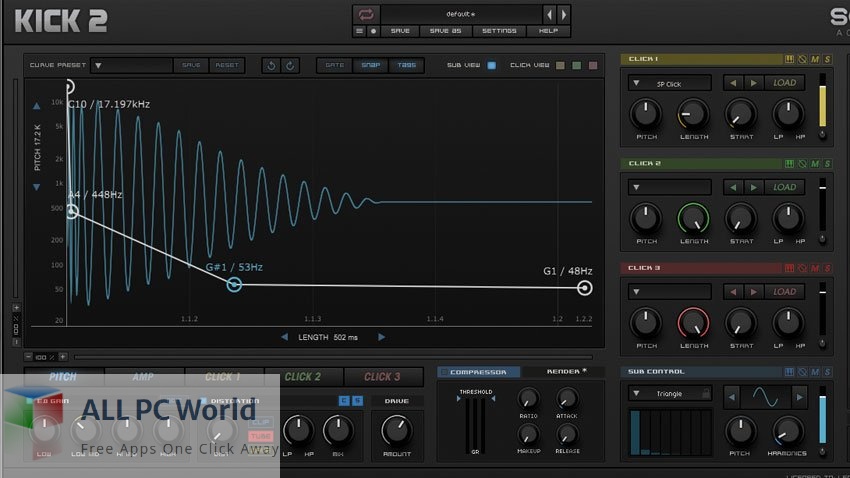
Task: Toggle the Click 1 phase/bypass circle icon
Action: point(802,59)
